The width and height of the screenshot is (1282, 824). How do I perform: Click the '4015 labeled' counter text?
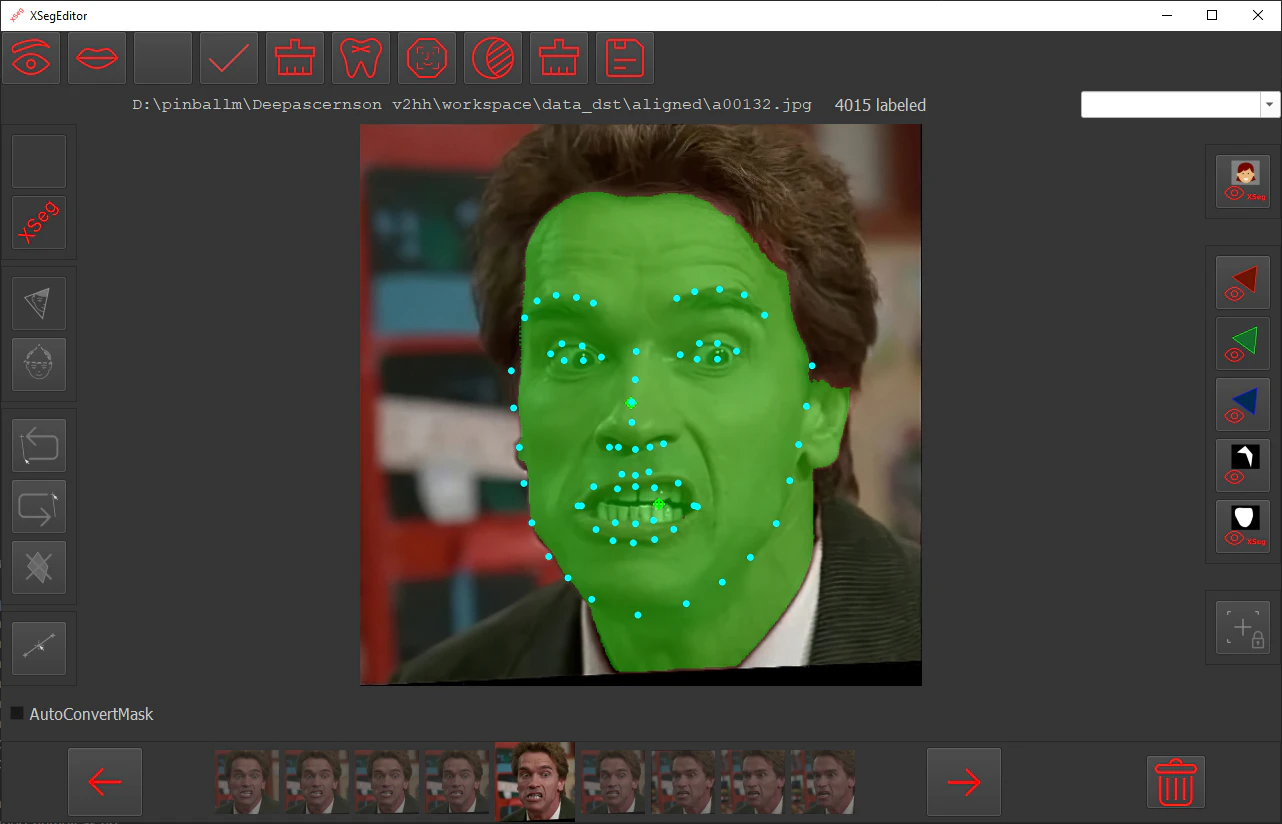(880, 104)
